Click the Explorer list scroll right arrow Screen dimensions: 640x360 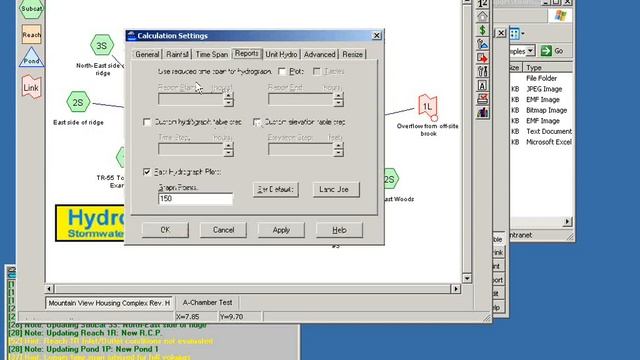point(567,222)
